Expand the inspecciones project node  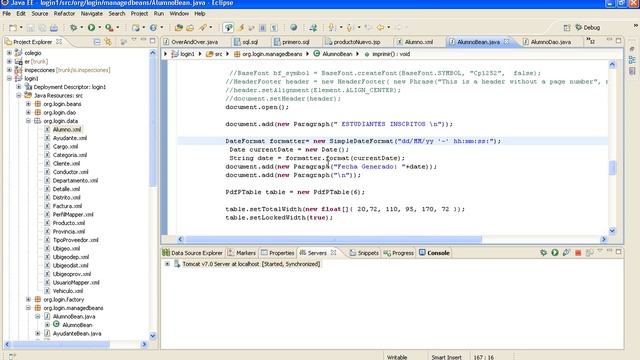9,70
